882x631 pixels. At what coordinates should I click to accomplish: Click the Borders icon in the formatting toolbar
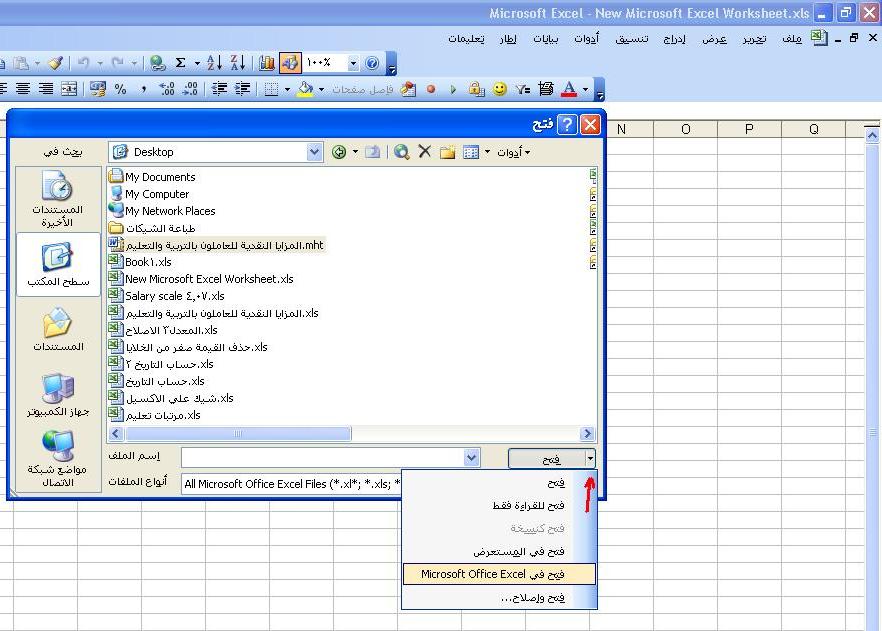point(271,89)
